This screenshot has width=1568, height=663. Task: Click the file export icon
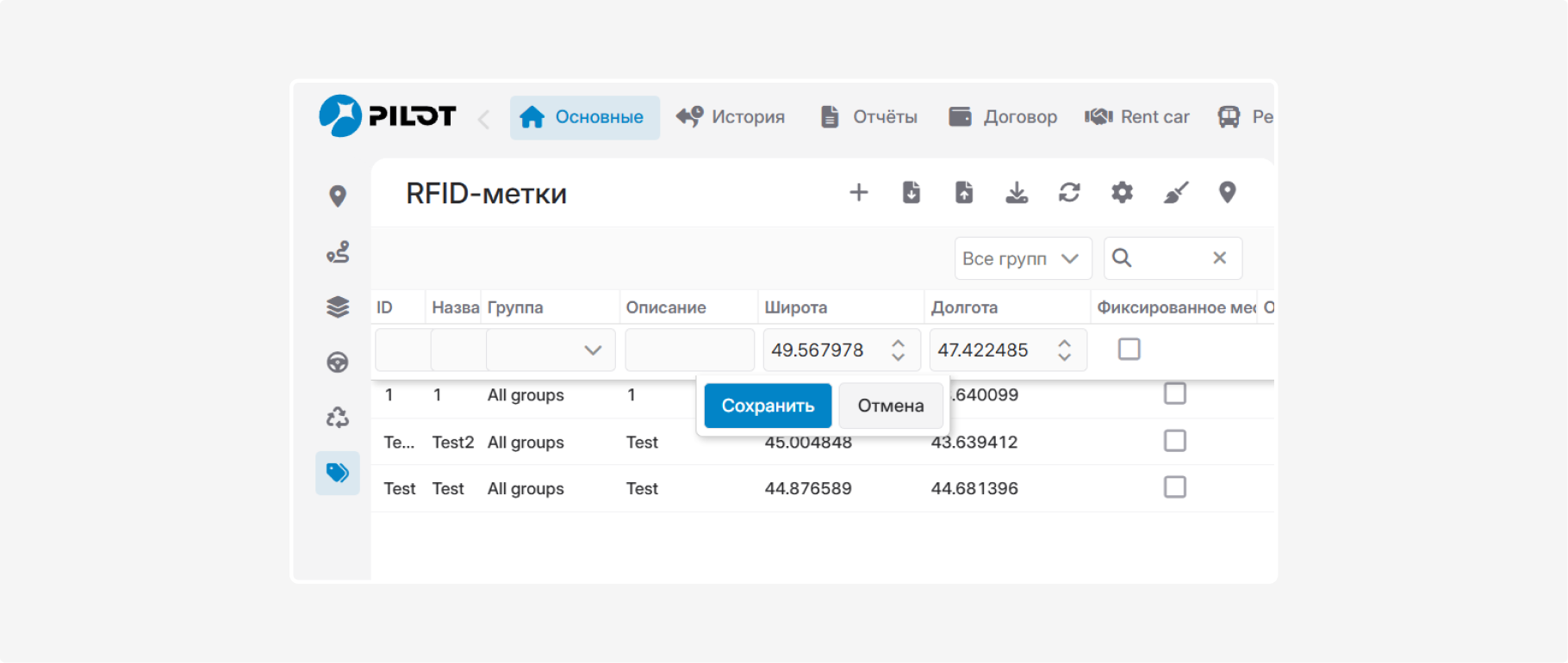point(964,192)
